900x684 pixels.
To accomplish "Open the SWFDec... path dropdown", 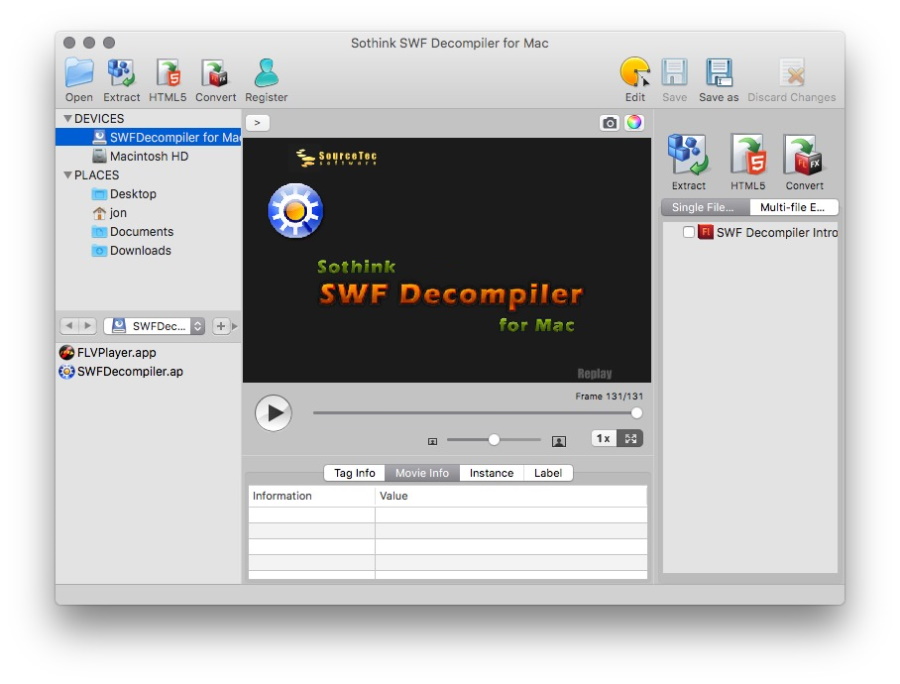I will click(x=154, y=326).
